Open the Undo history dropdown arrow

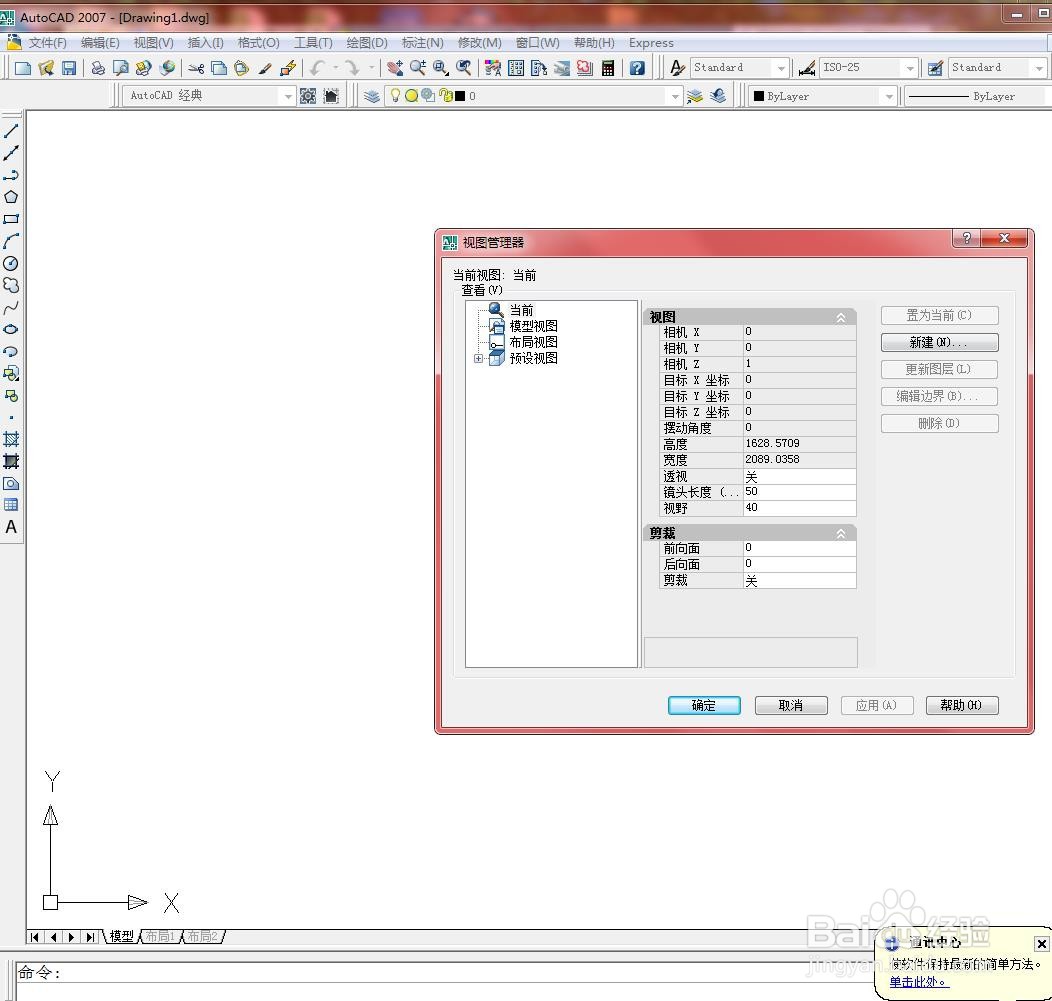tap(335, 68)
